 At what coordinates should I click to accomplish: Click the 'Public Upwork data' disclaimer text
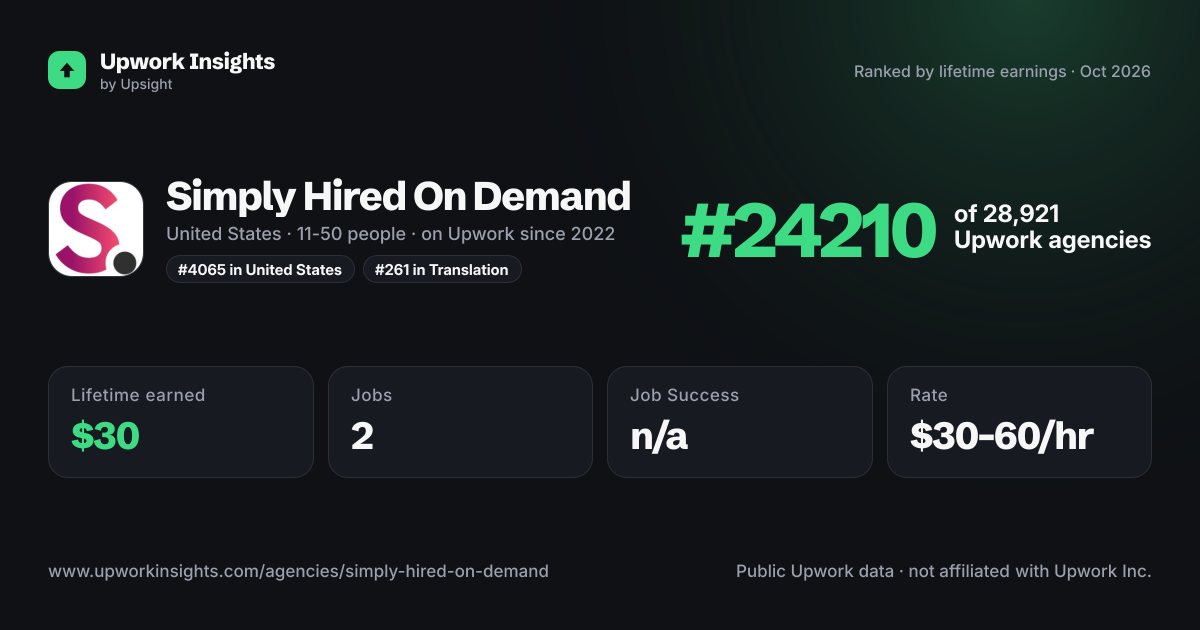pyautogui.click(x=944, y=572)
